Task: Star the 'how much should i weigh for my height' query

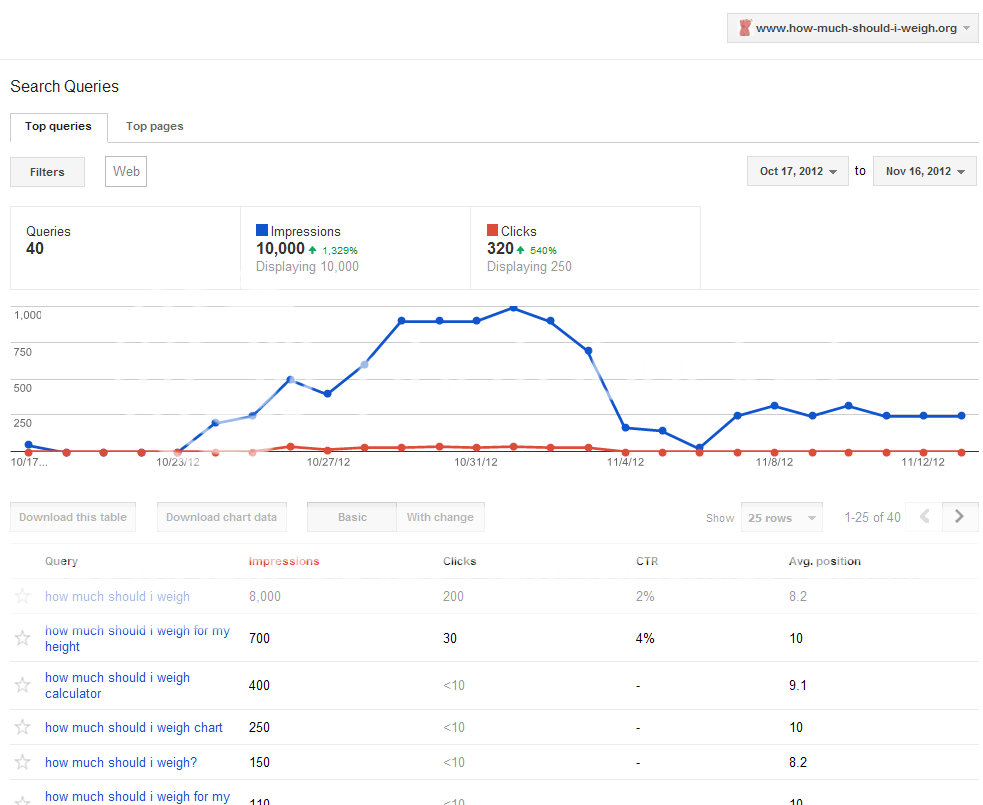Action: (23, 638)
